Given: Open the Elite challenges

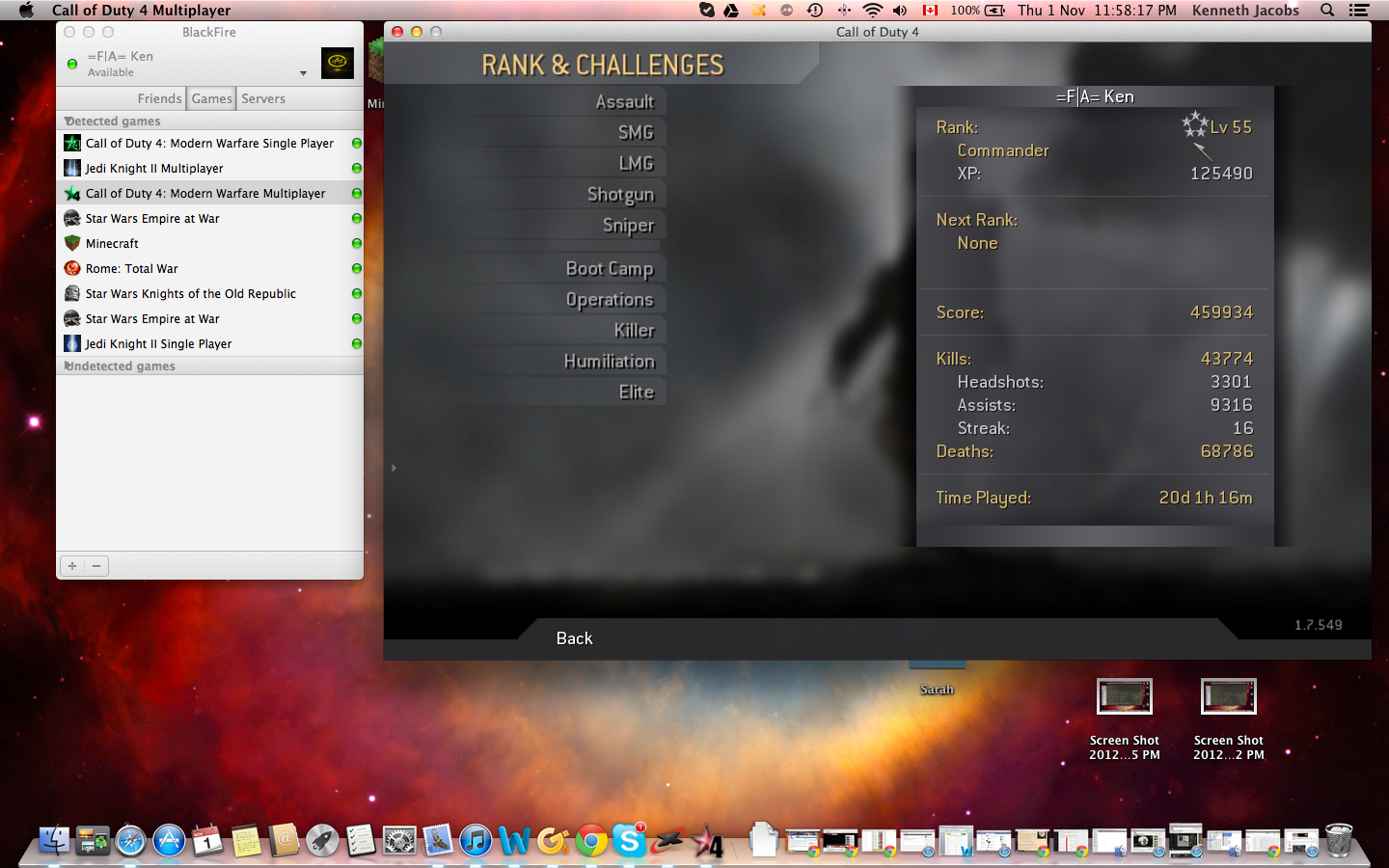Looking at the screenshot, I should coord(636,392).
